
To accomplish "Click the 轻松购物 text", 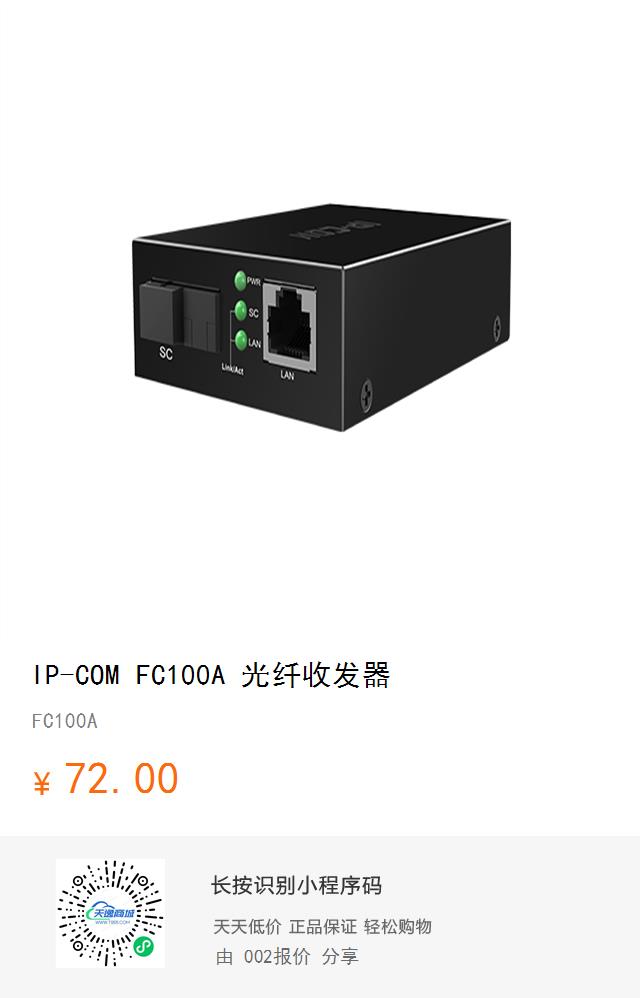I will (398, 927).
